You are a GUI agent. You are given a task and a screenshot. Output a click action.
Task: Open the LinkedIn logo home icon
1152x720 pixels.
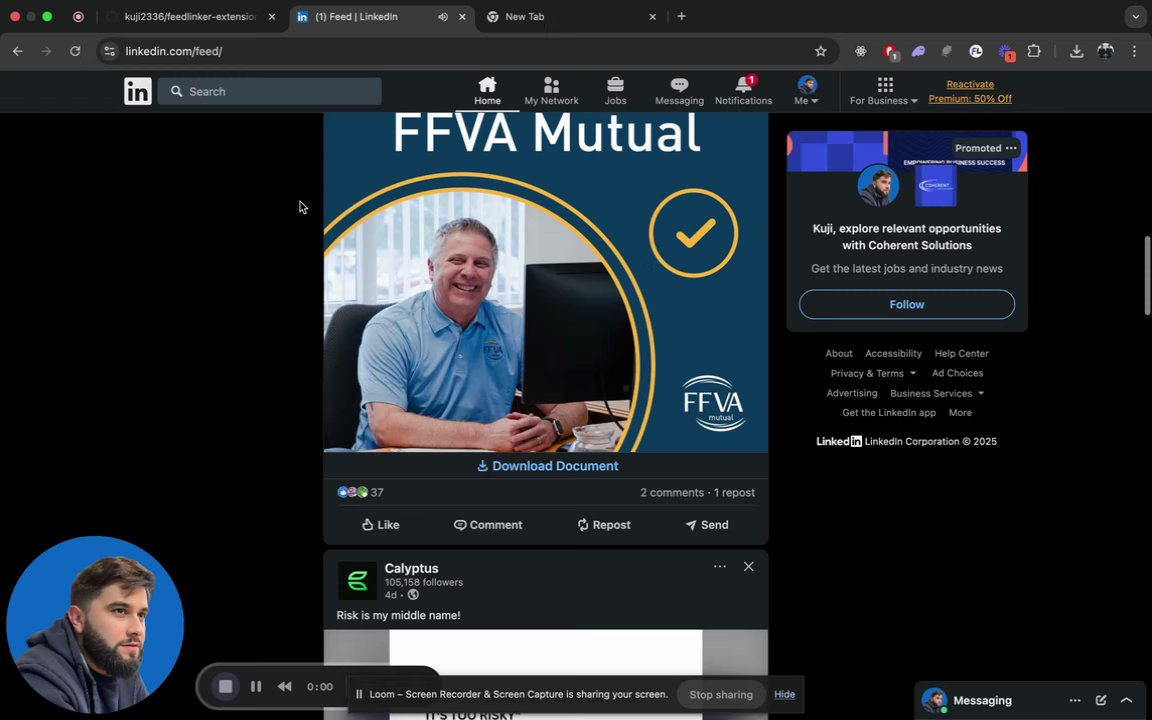pos(137,91)
